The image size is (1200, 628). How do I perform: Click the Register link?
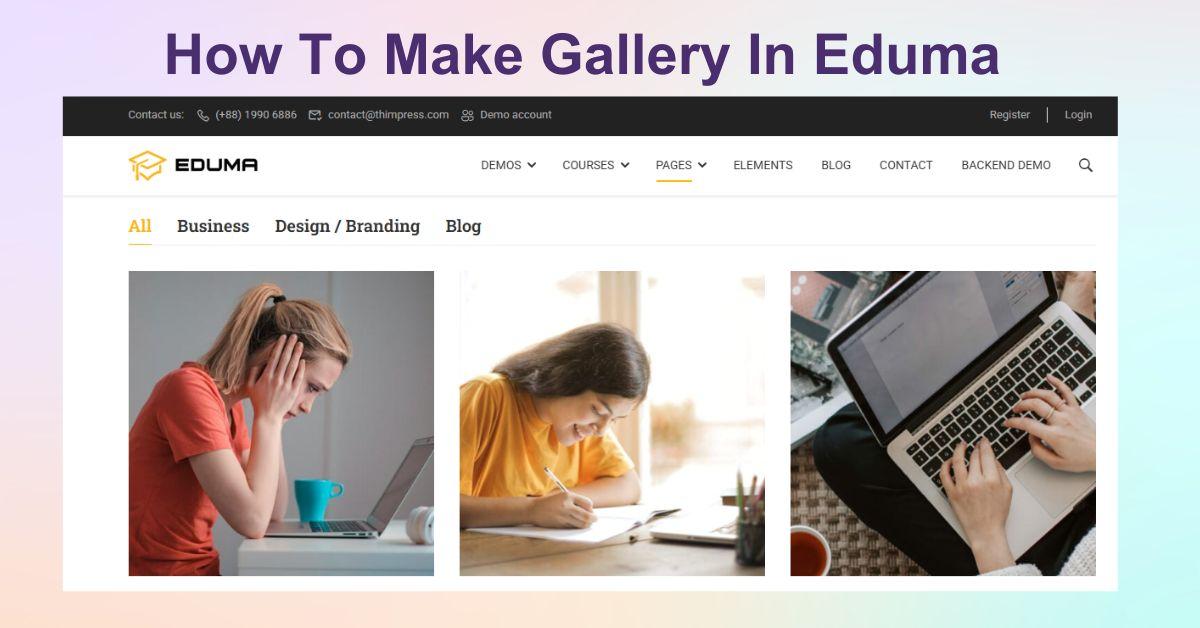pos(1010,115)
